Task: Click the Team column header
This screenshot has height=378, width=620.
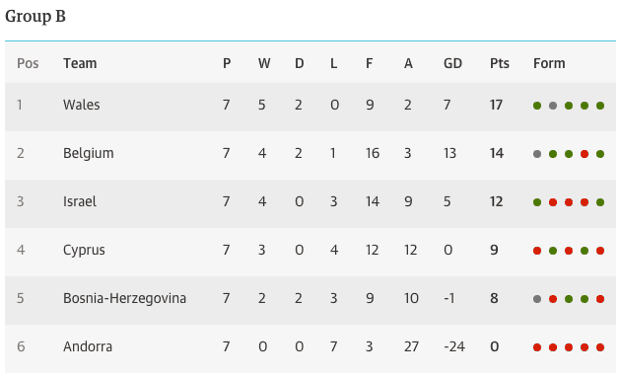Action: coord(80,63)
